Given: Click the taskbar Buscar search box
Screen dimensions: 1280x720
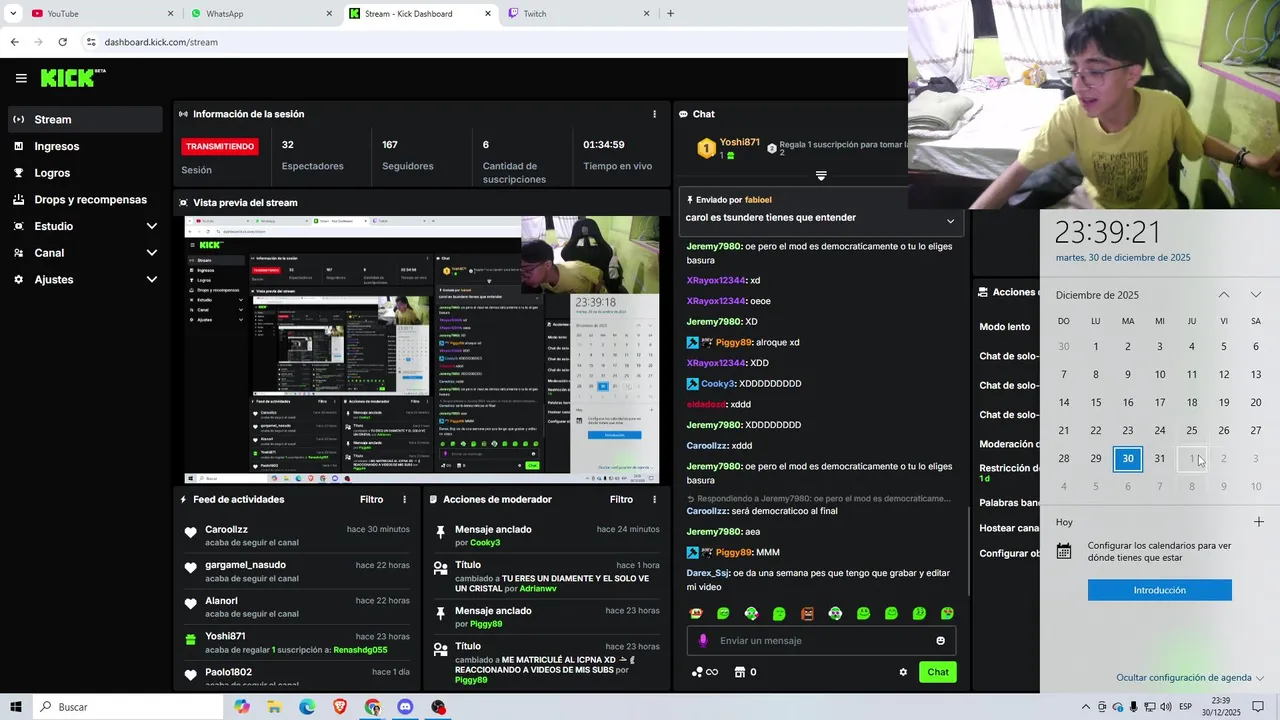Looking at the screenshot, I should 127,707.
